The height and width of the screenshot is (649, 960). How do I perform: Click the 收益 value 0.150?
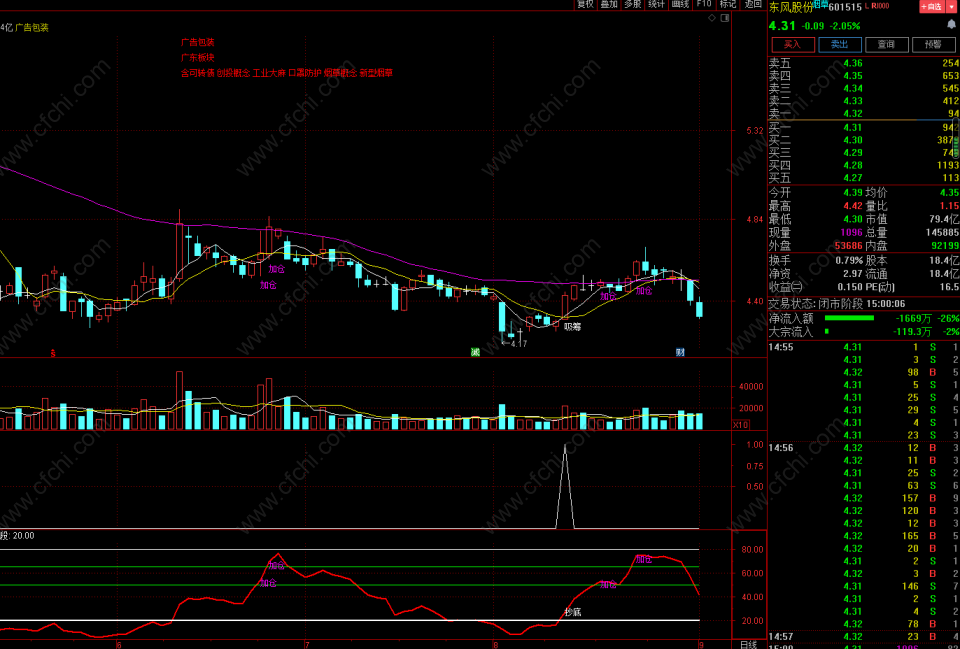point(850,287)
